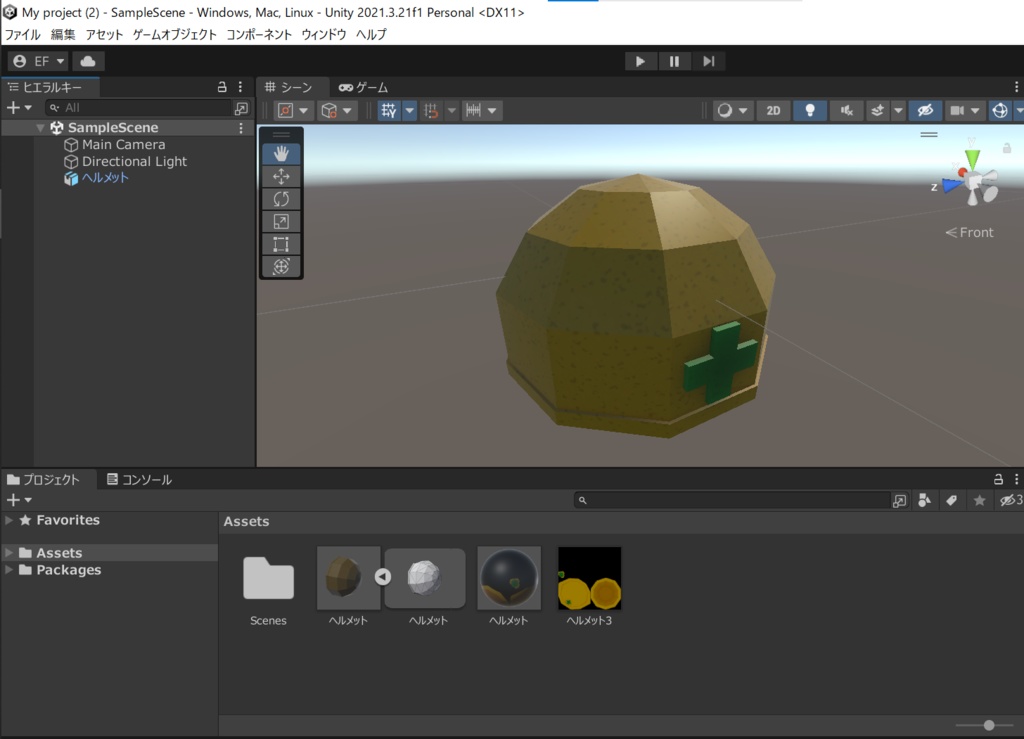
Task: Select the Rect Transform tool
Action: pos(281,243)
